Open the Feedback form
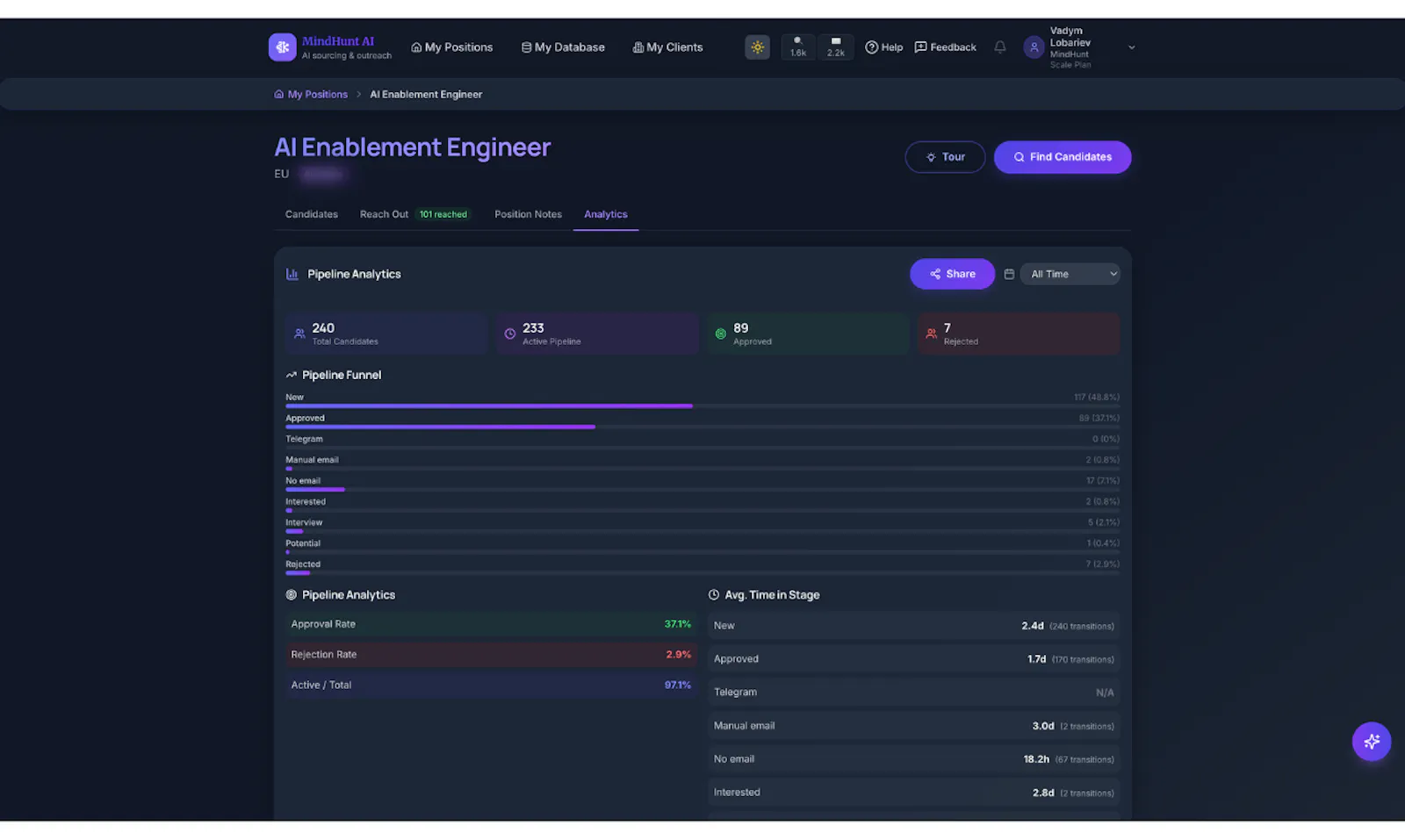1405x840 pixels. [x=945, y=47]
